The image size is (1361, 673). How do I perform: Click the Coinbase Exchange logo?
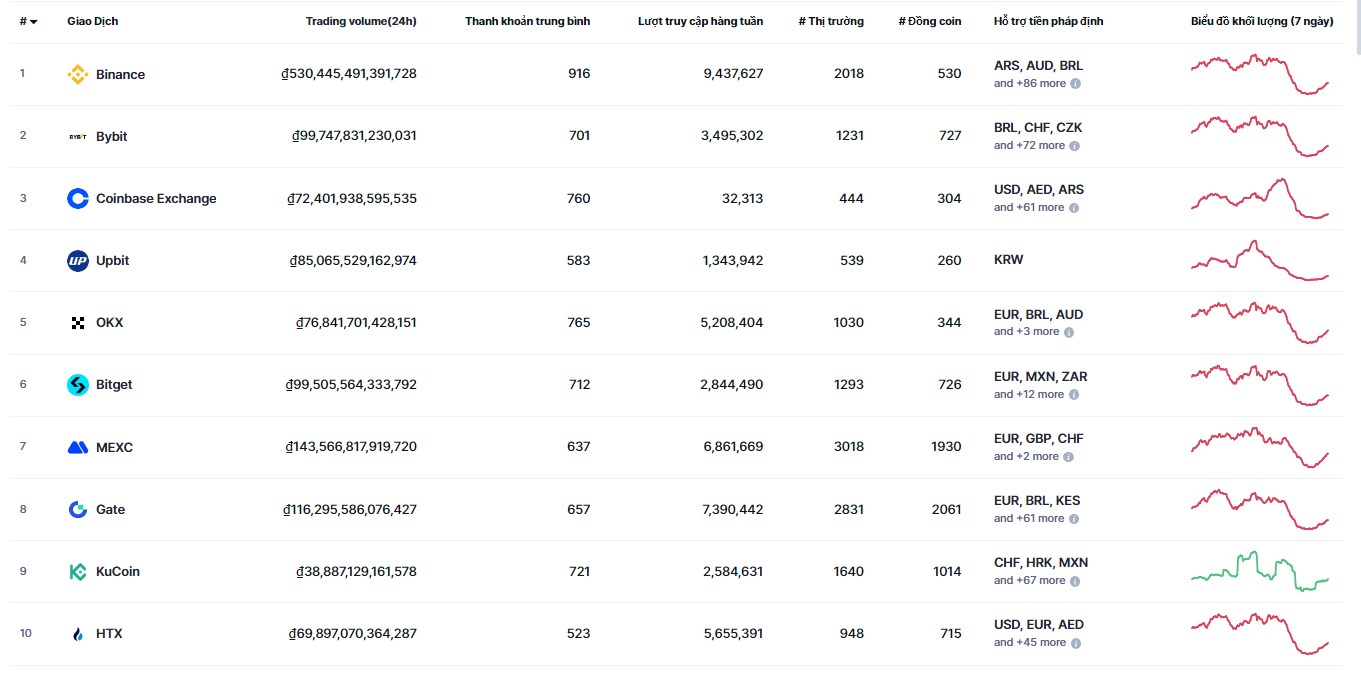78,198
